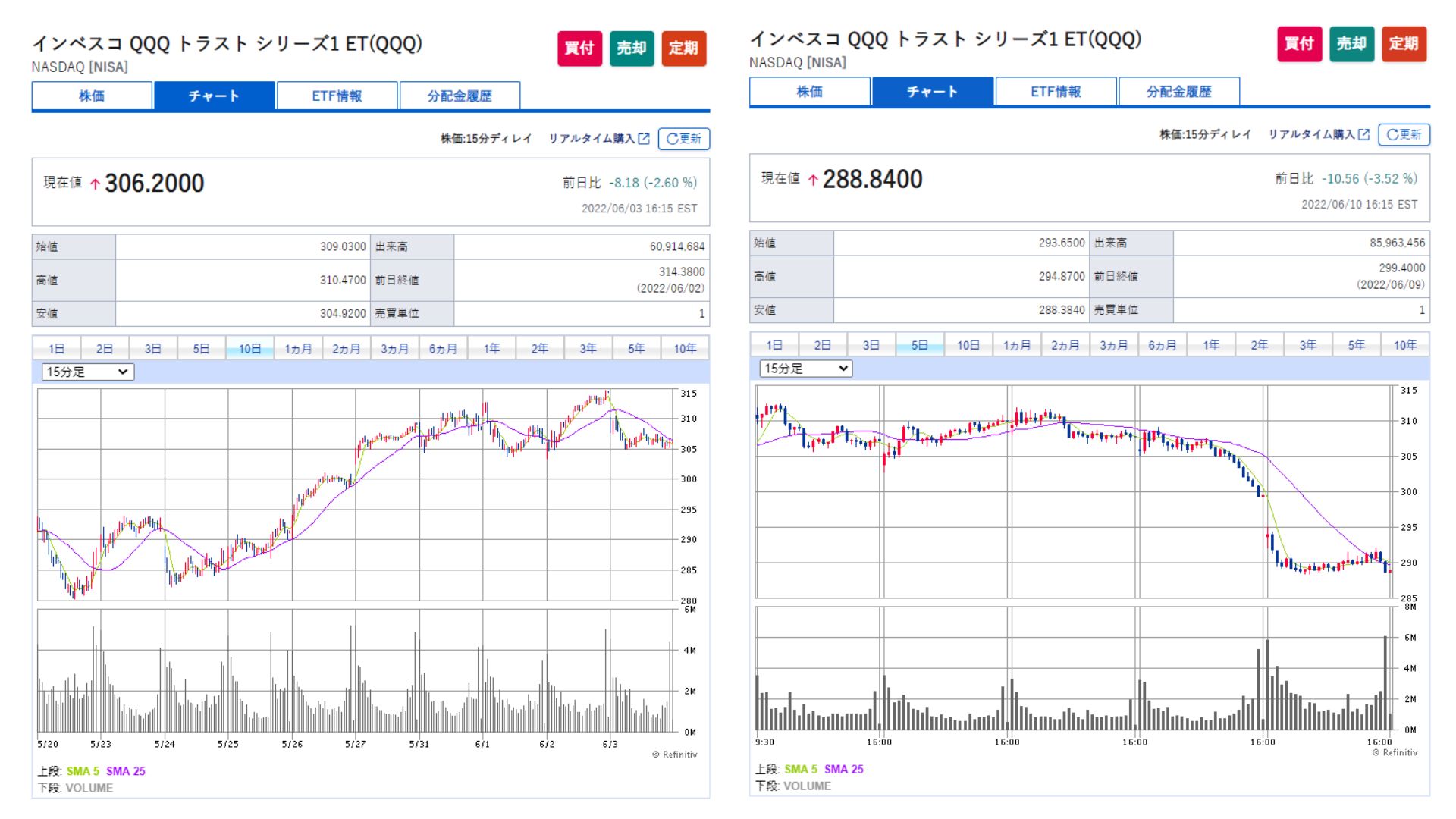This screenshot has height=819, width=1456.
Task: Select 5年 range in left chart
Action: point(636,348)
